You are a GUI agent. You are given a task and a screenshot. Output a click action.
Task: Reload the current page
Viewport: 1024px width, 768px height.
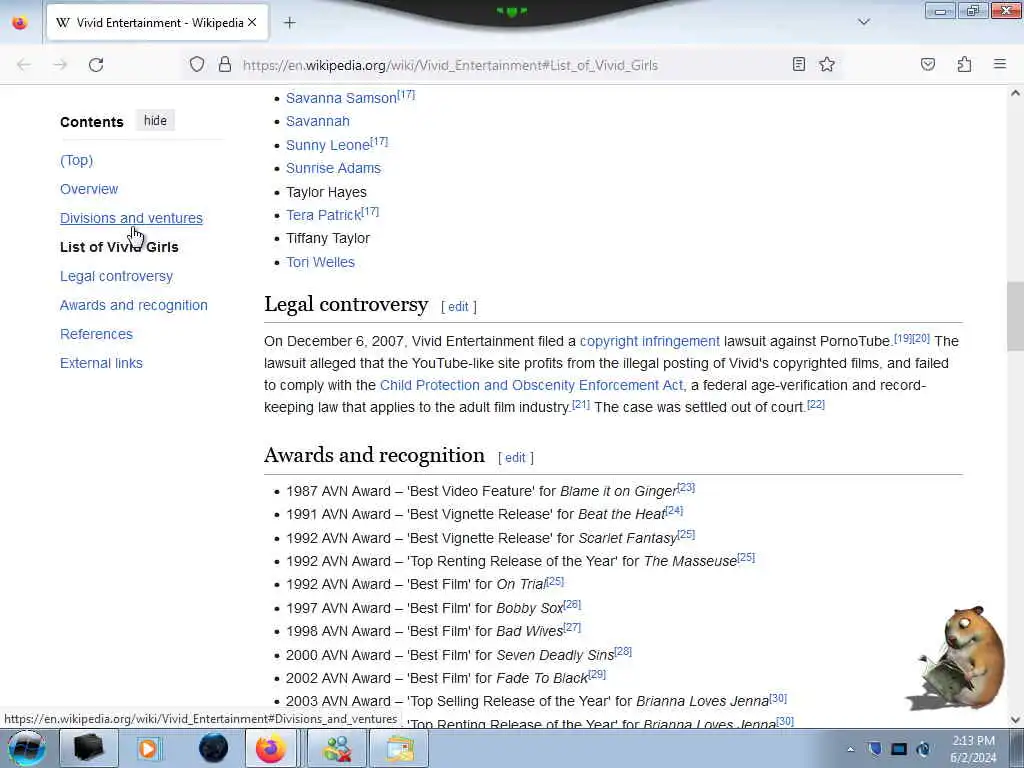tap(96, 65)
